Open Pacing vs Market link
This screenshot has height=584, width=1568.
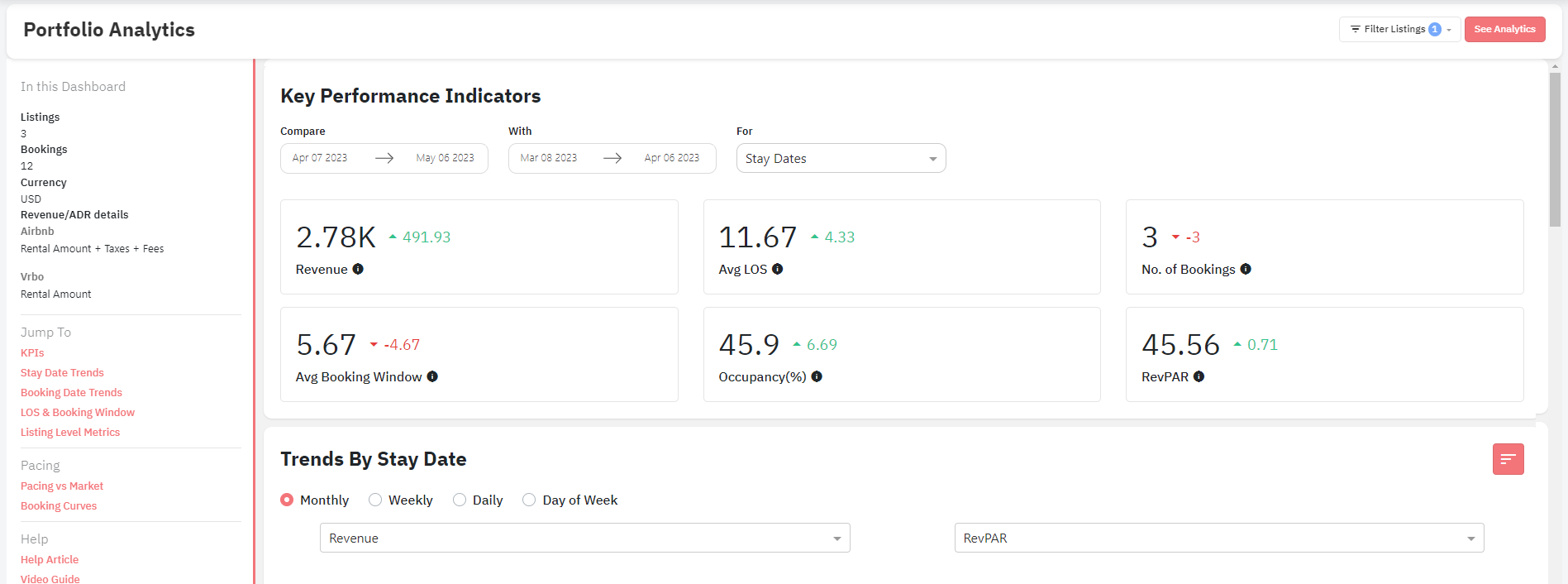62,486
